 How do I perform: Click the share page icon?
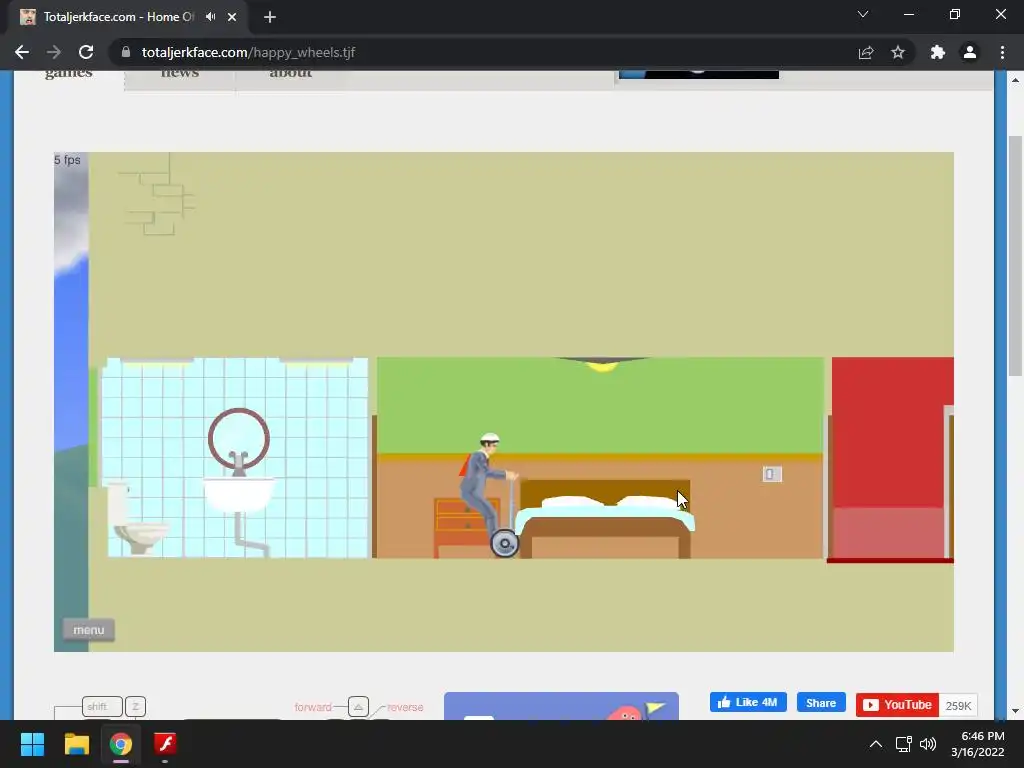click(866, 52)
